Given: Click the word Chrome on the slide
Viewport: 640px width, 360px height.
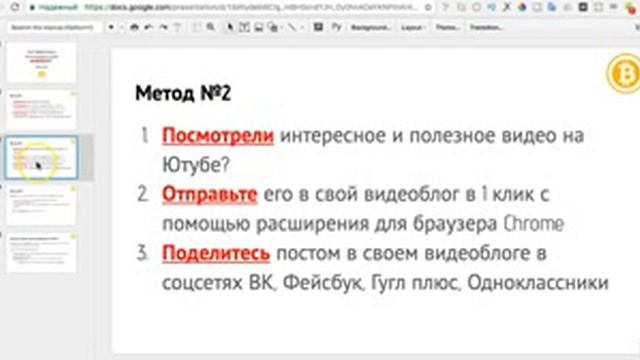Looking at the screenshot, I should [x=533, y=224].
